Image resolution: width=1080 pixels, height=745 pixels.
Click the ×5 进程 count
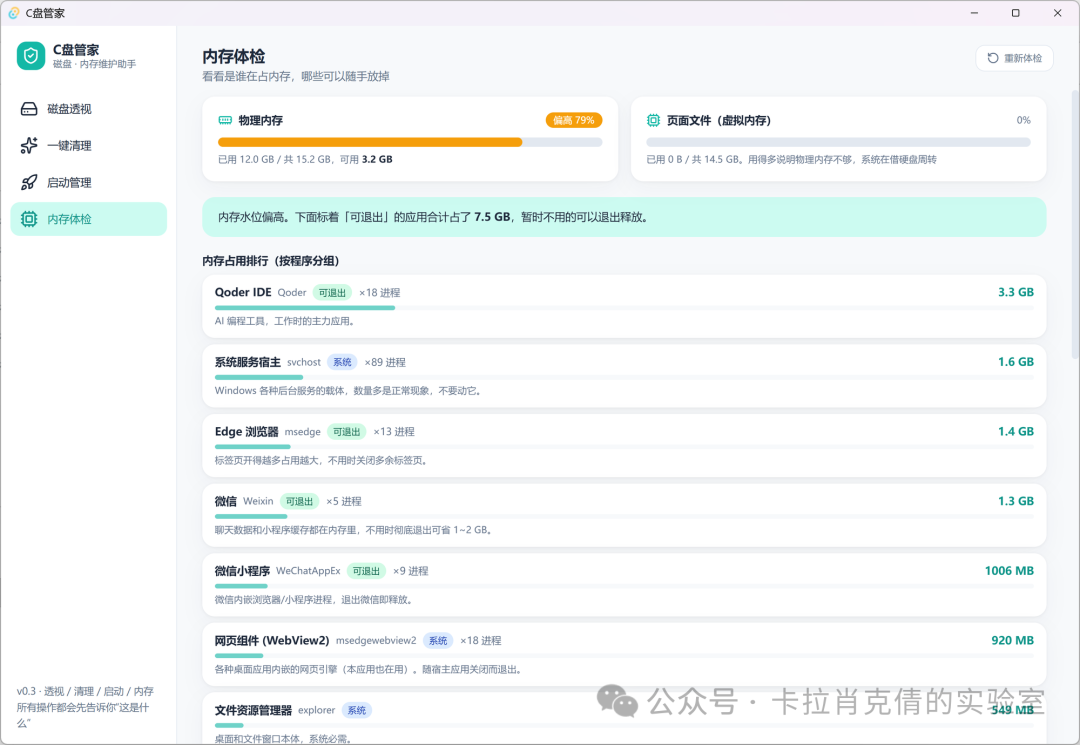coord(344,501)
